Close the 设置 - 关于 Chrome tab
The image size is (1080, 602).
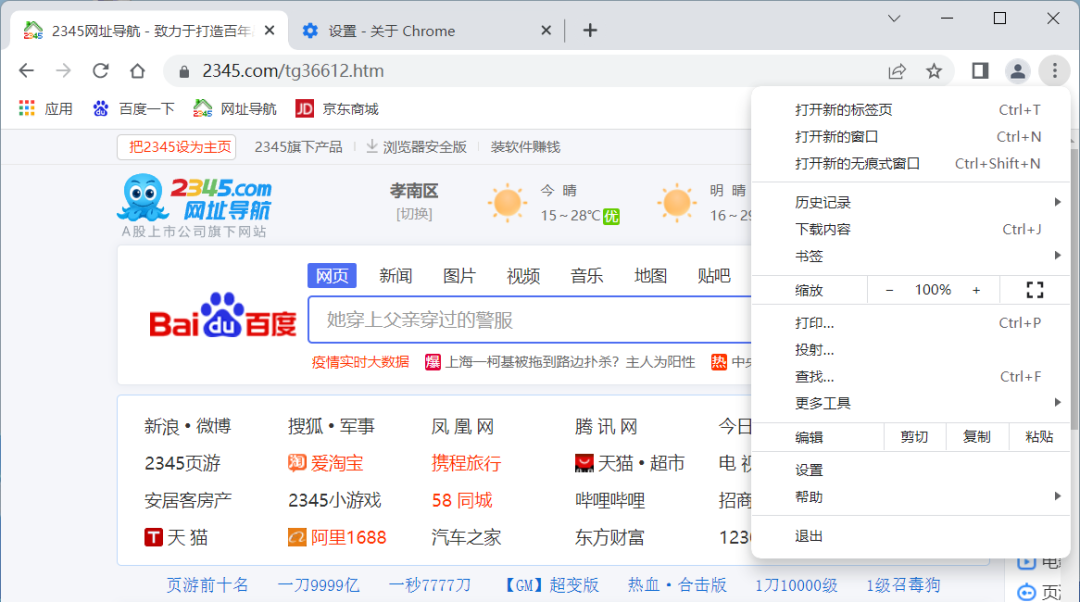click(x=546, y=30)
